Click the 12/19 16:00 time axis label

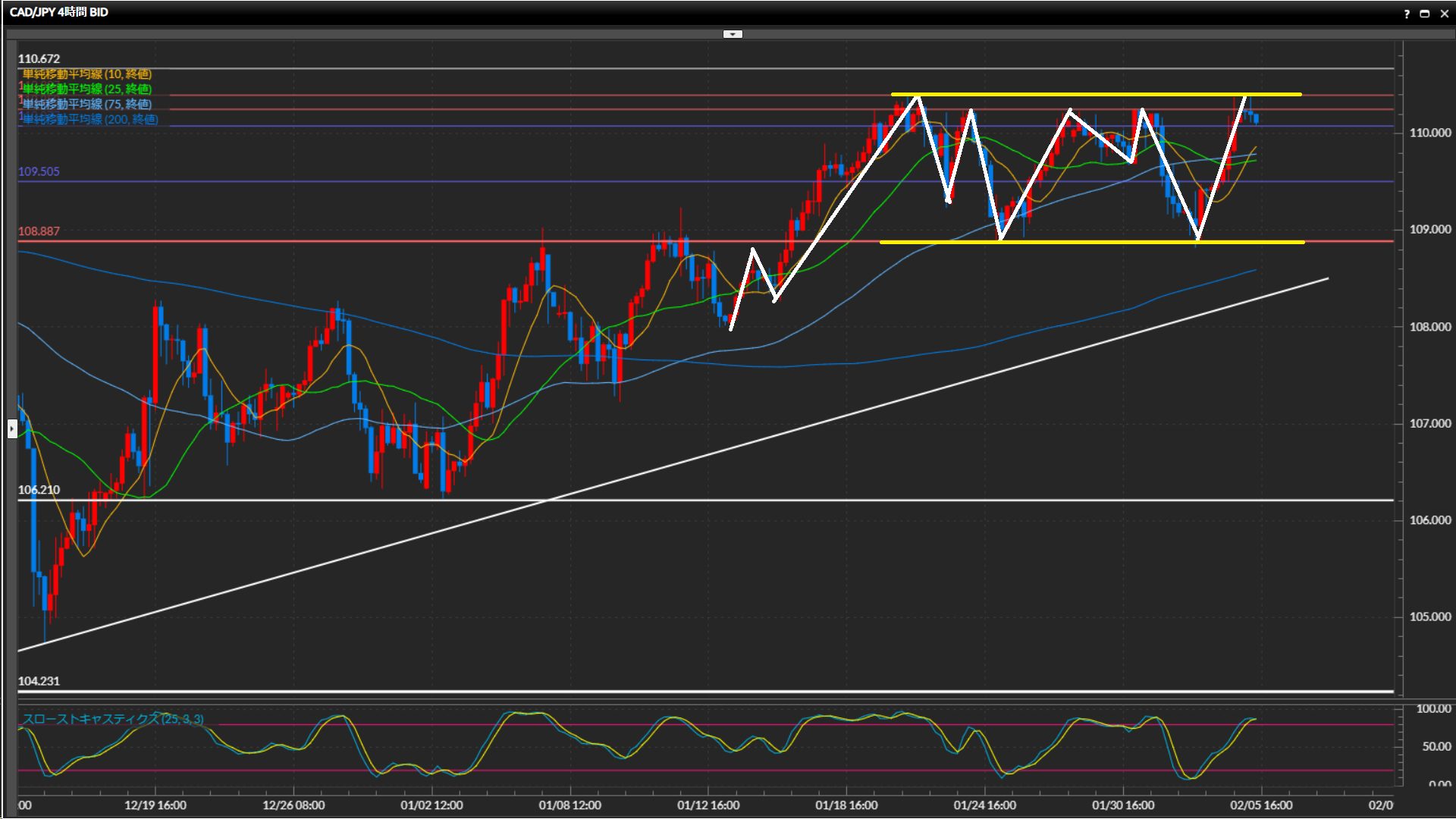point(155,805)
